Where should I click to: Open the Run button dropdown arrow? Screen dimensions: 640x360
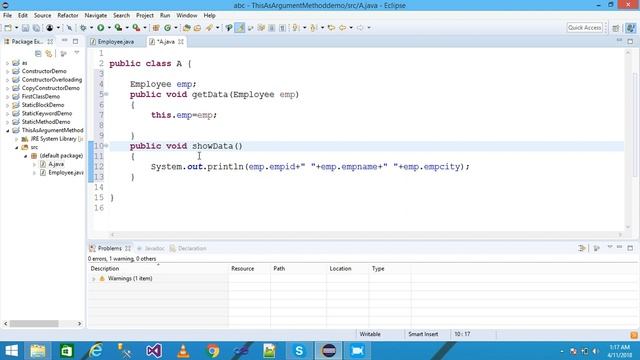109,28
